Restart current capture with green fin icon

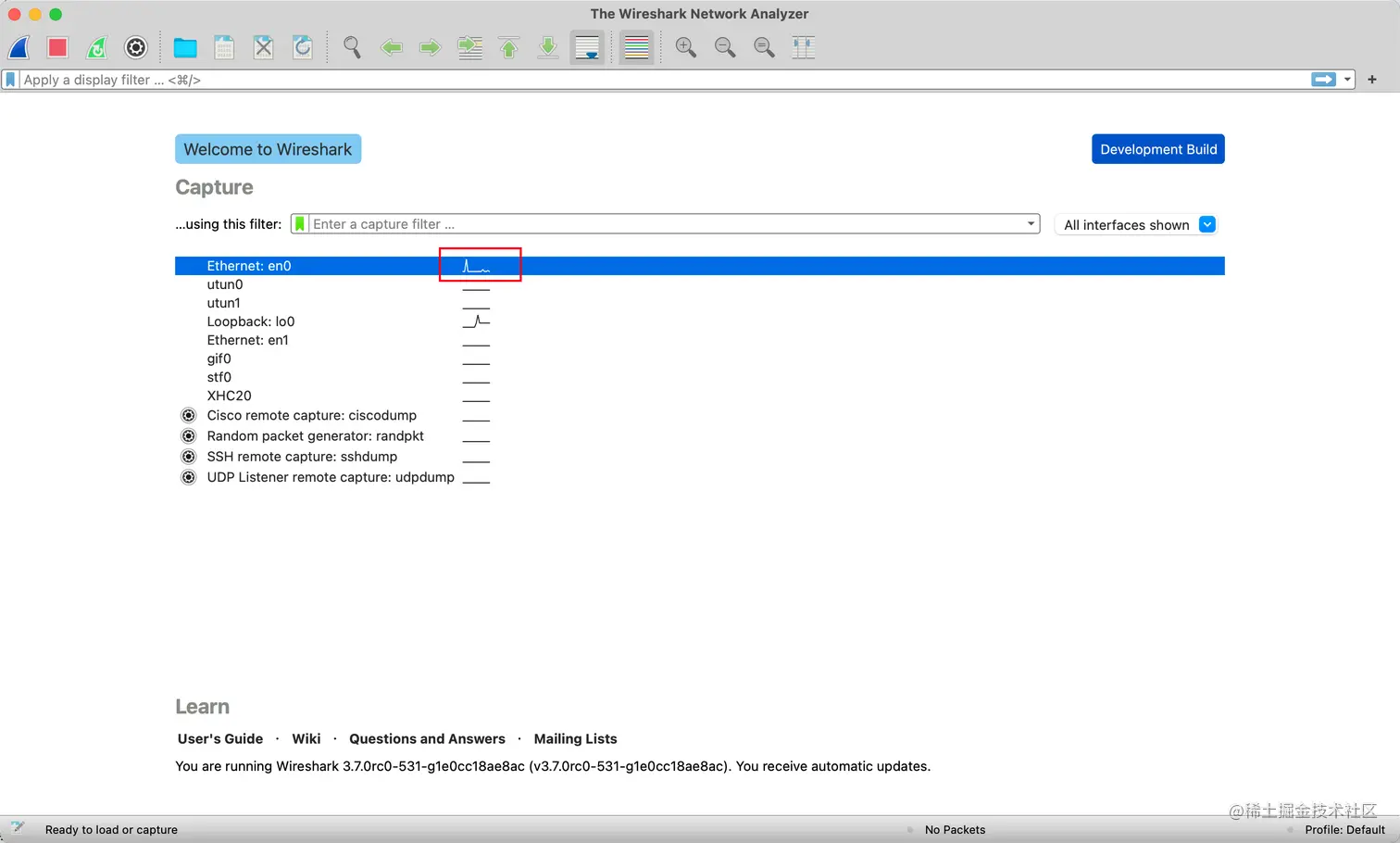[97, 47]
